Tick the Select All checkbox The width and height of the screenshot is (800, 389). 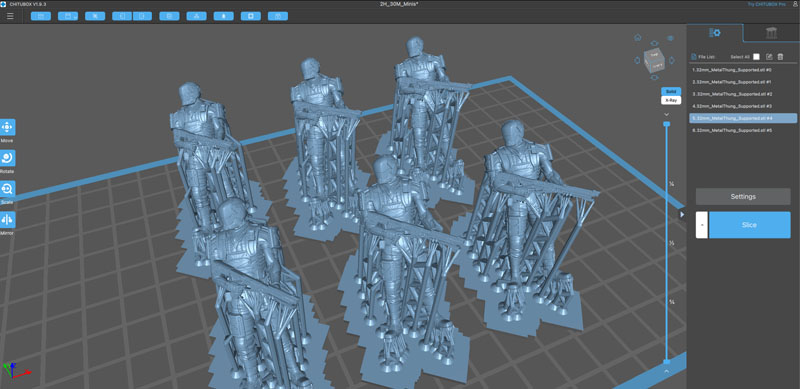coord(756,57)
